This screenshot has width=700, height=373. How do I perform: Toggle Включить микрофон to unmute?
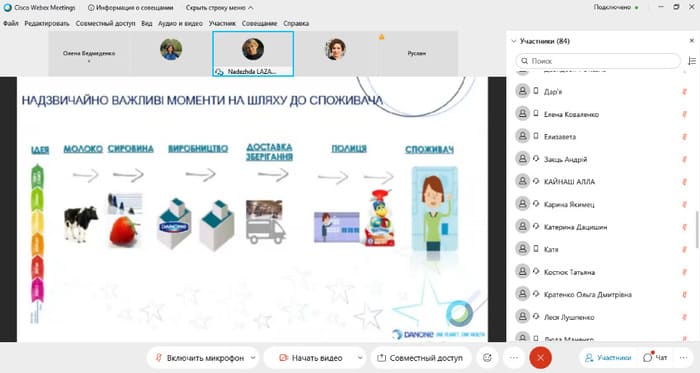click(200, 358)
